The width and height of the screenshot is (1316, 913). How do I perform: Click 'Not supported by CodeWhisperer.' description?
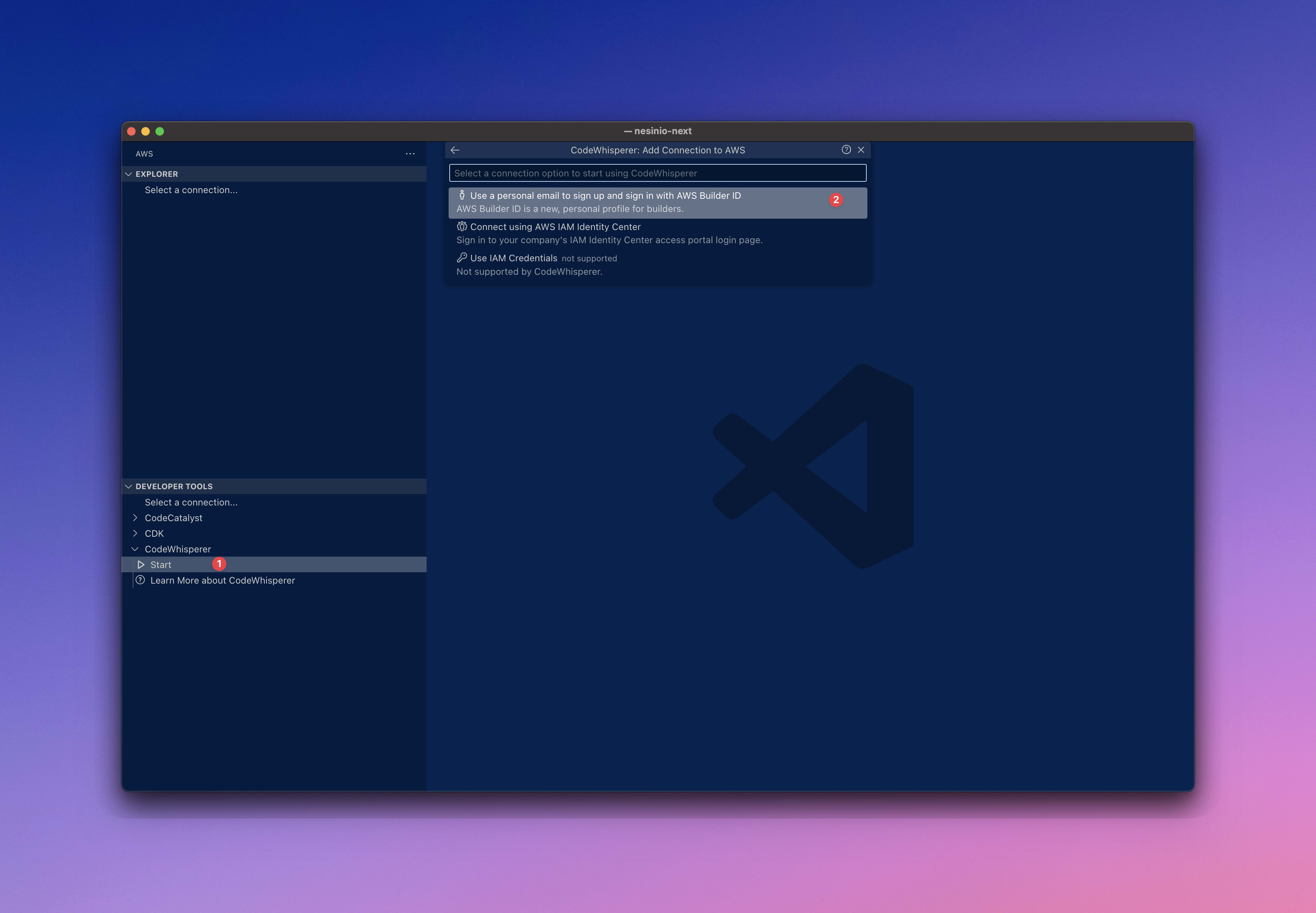click(x=529, y=272)
